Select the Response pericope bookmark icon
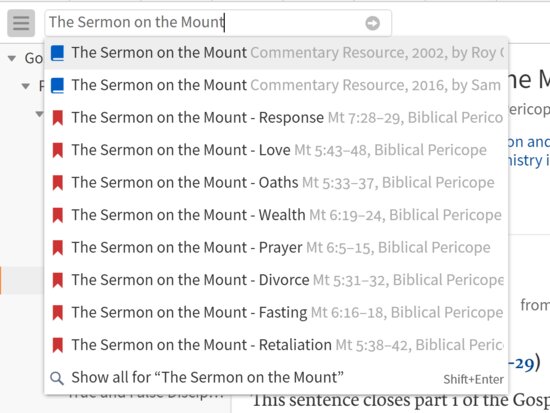 [58, 118]
